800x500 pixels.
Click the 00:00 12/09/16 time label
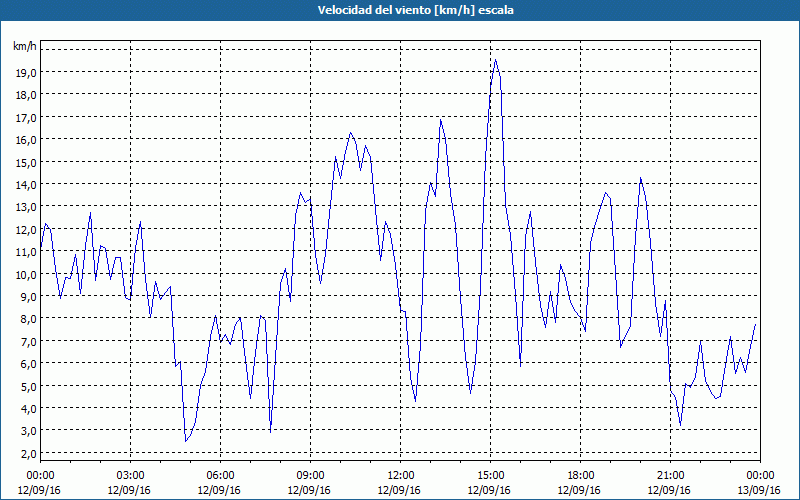click(x=40, y=483)
